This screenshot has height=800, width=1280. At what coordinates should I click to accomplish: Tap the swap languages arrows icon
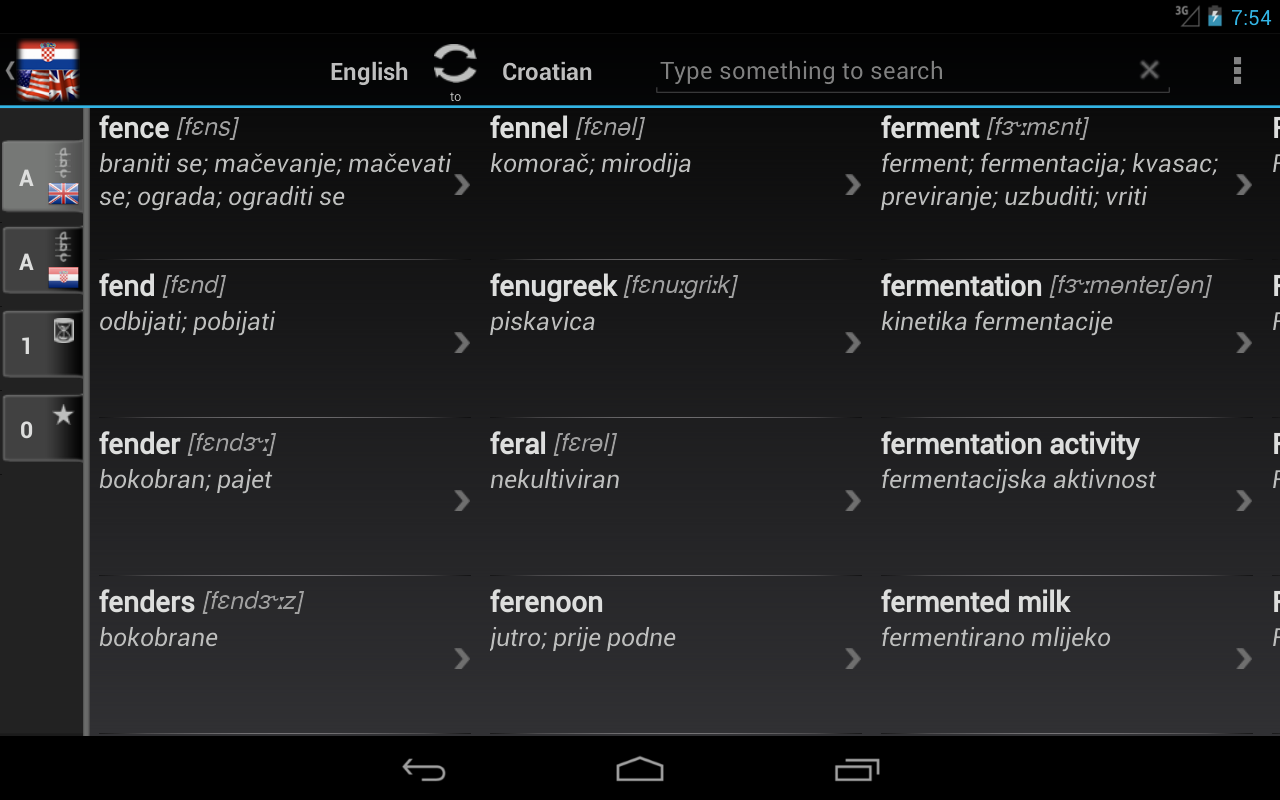[455, 65]
